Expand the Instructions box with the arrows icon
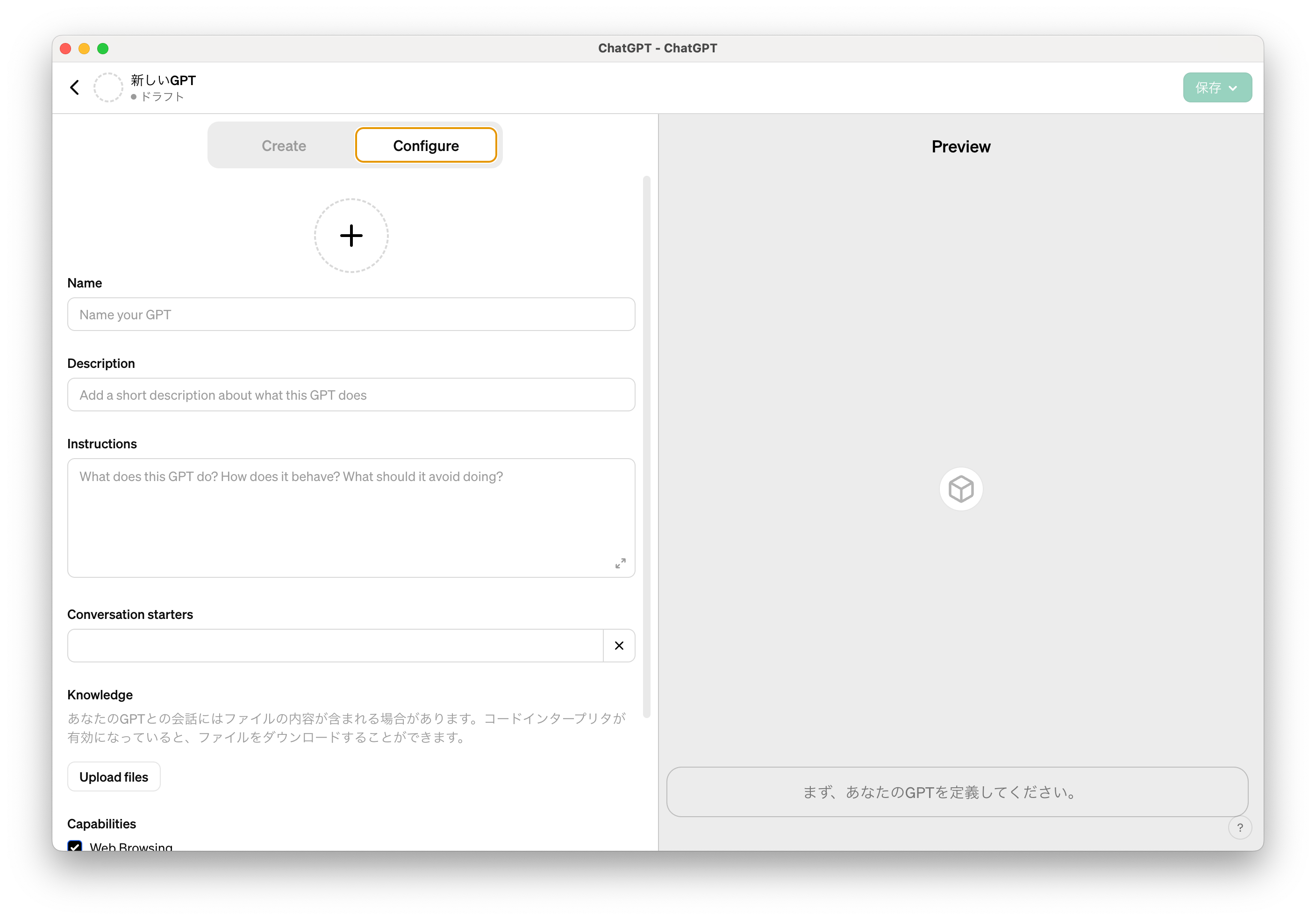1316x920 pixels. tap(620, 563)
